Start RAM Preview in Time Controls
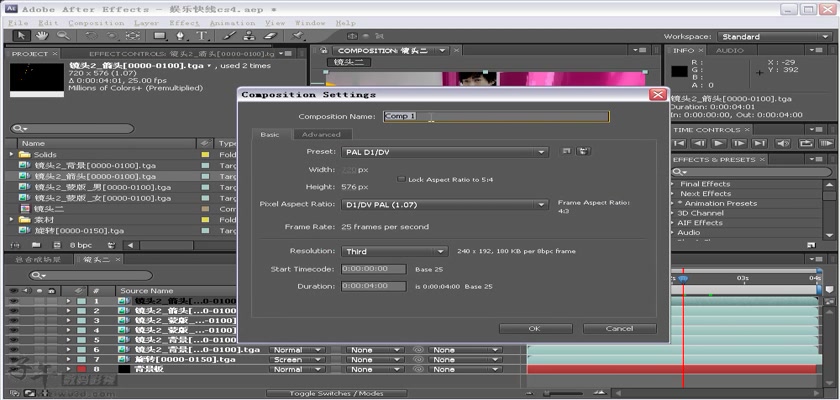The width and height of the screenshot is (840, 400). coord(826,143)
